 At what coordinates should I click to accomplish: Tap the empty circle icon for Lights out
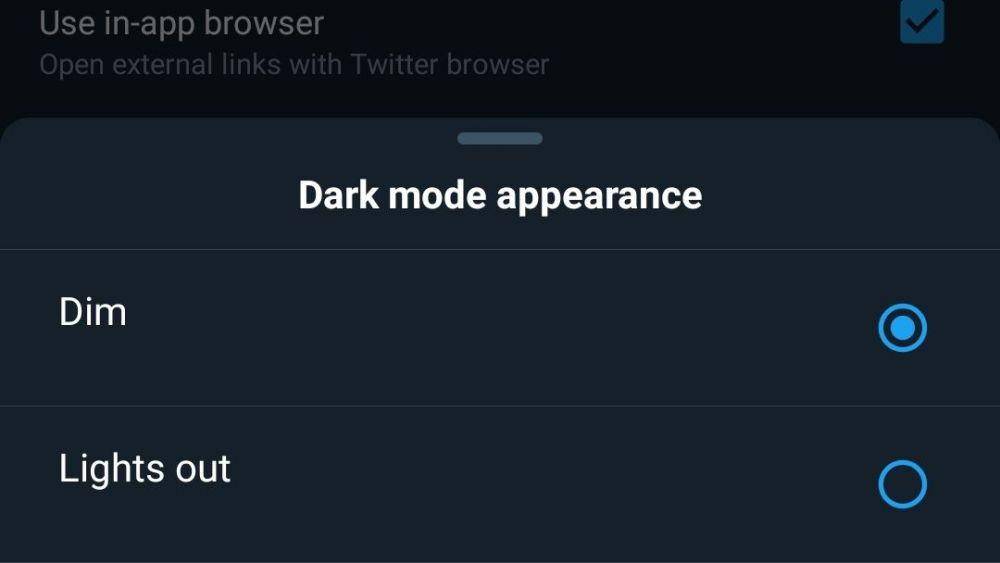coord(902,484)
